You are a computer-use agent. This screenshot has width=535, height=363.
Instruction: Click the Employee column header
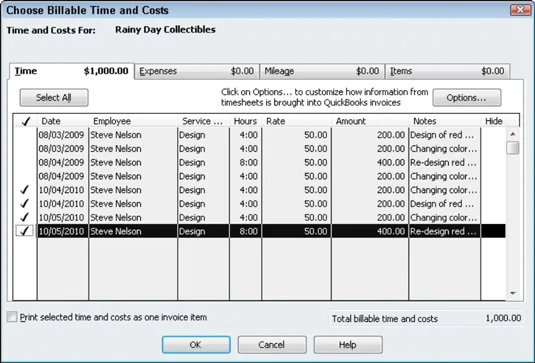pos(133,121)
